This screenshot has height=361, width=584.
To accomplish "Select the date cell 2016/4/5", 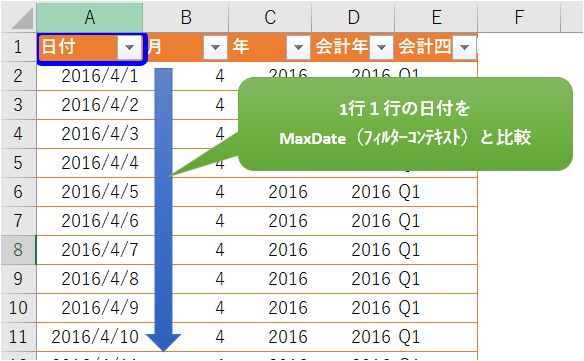I will click(x=90, y=192).
